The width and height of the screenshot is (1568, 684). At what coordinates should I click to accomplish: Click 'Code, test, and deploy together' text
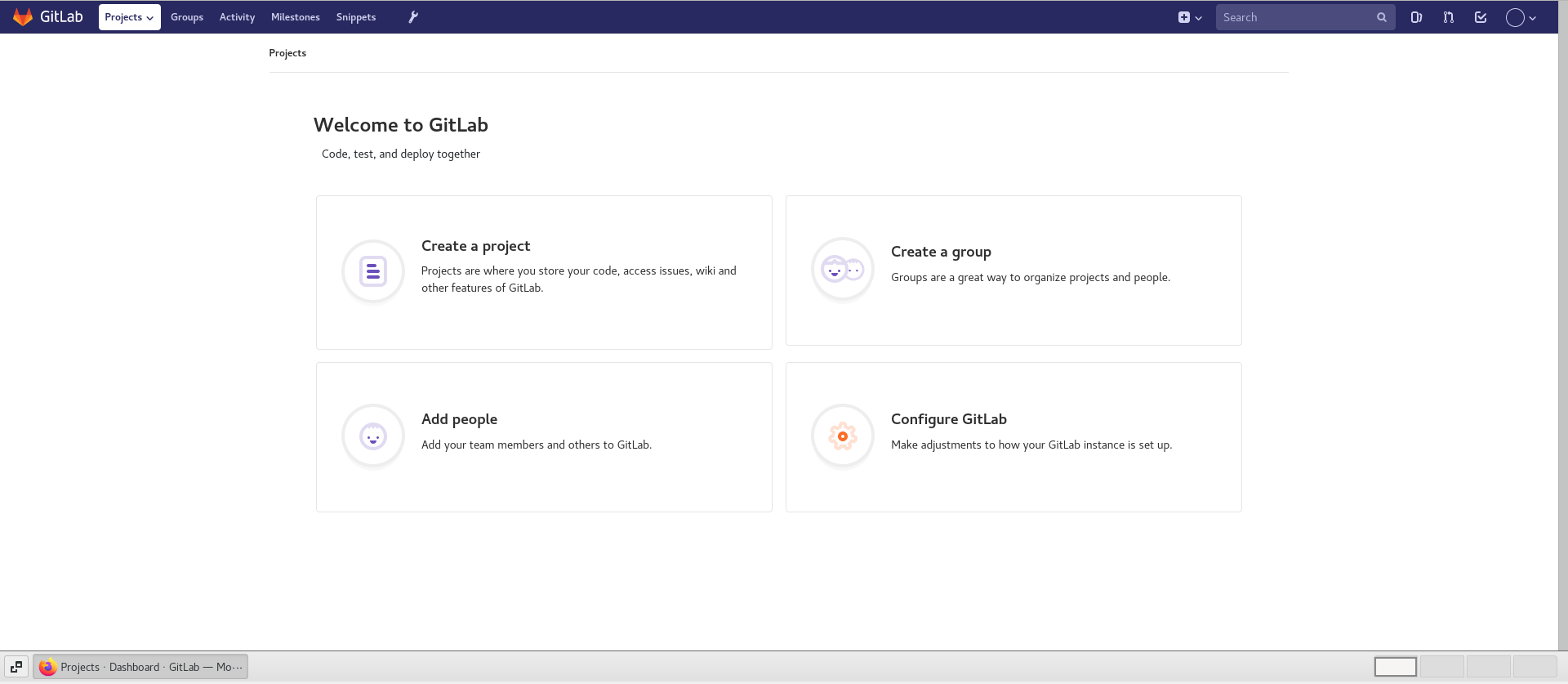point(401,154)
